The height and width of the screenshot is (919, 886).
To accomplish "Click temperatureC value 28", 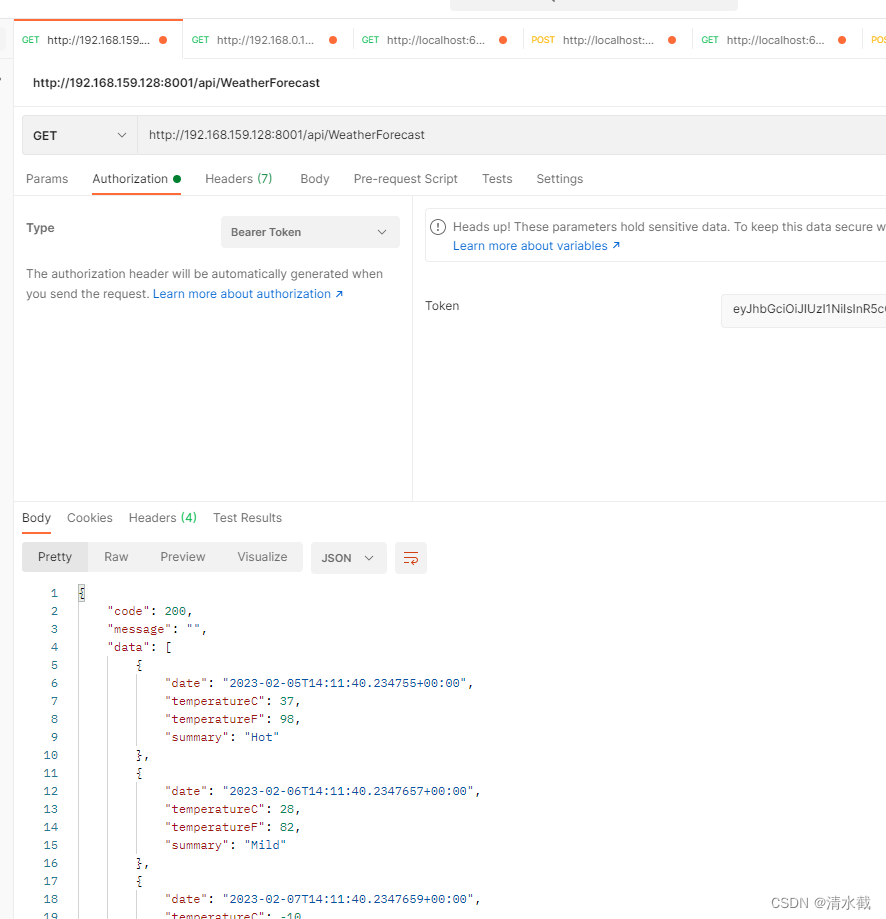I will (x=287, y=809).
